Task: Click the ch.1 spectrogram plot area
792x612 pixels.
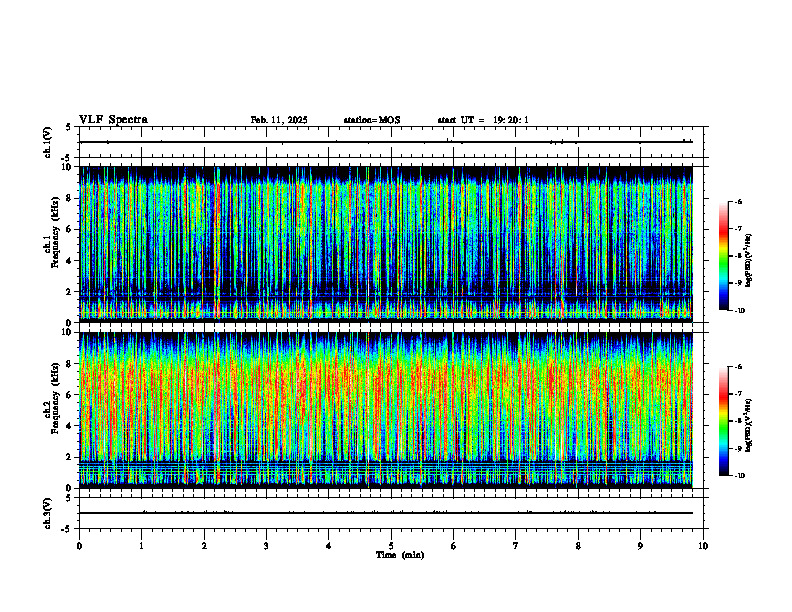Action: 386,244
